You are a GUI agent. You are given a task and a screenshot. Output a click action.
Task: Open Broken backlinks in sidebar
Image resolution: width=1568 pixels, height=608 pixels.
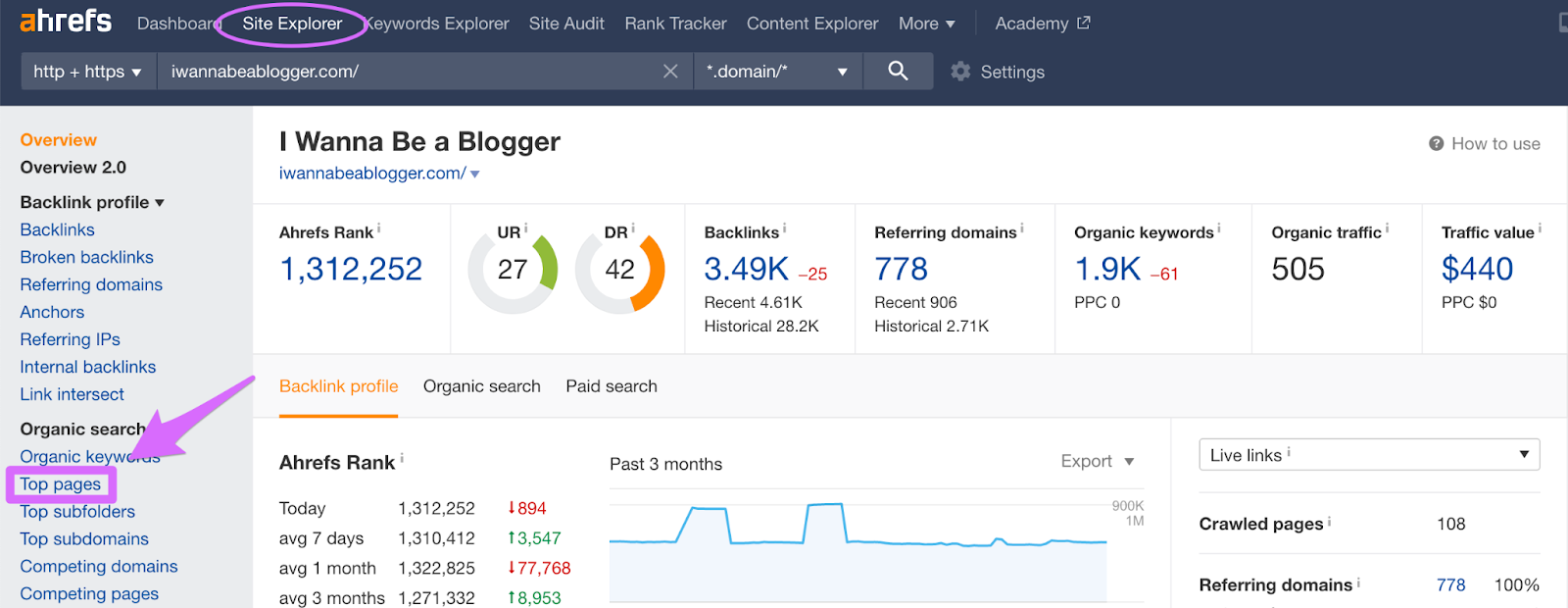[x=86, y=257]
